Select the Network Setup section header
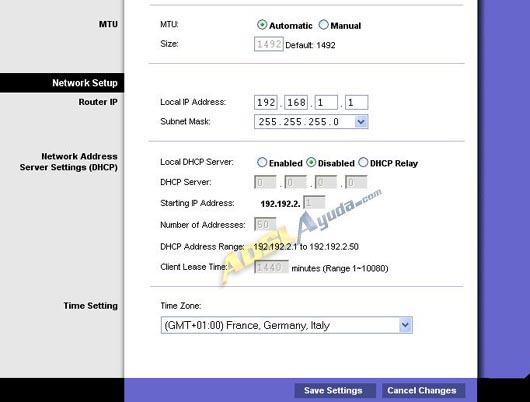This screenshot has width=530, height=402. click(x=62, y=83)
